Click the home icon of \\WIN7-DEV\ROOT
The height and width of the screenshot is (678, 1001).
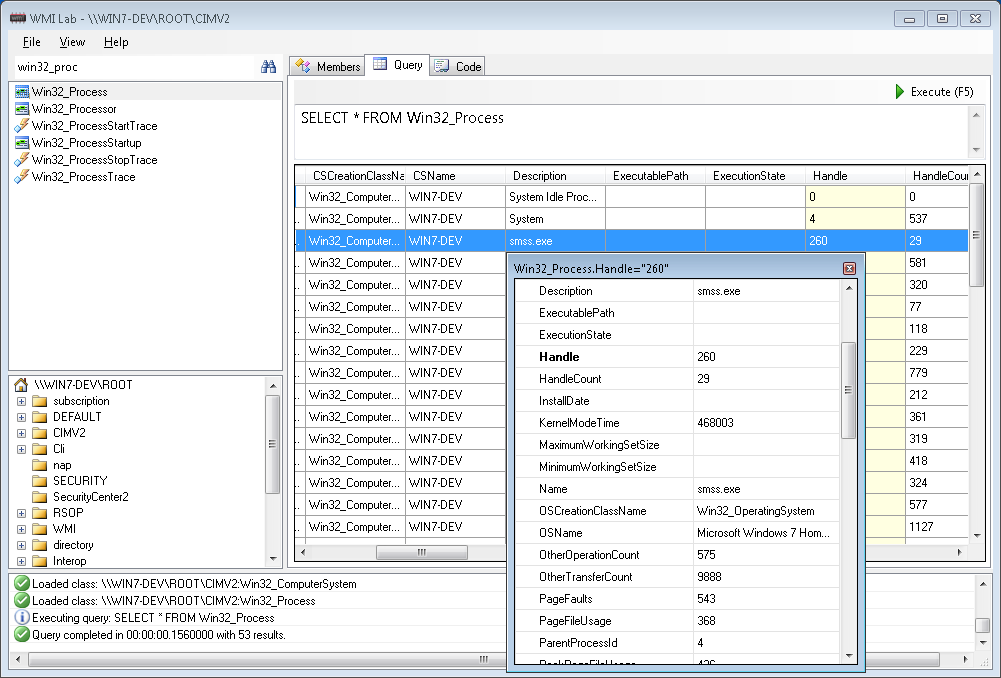click(x=21, y=384)
